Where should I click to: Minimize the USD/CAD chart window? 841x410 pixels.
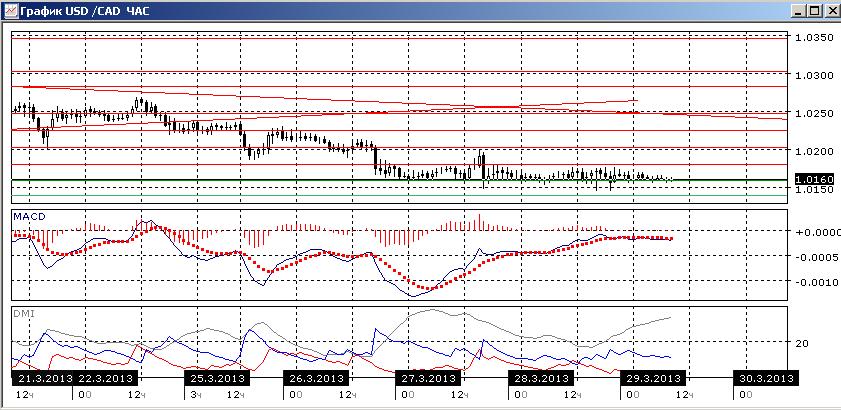point(798,11)
